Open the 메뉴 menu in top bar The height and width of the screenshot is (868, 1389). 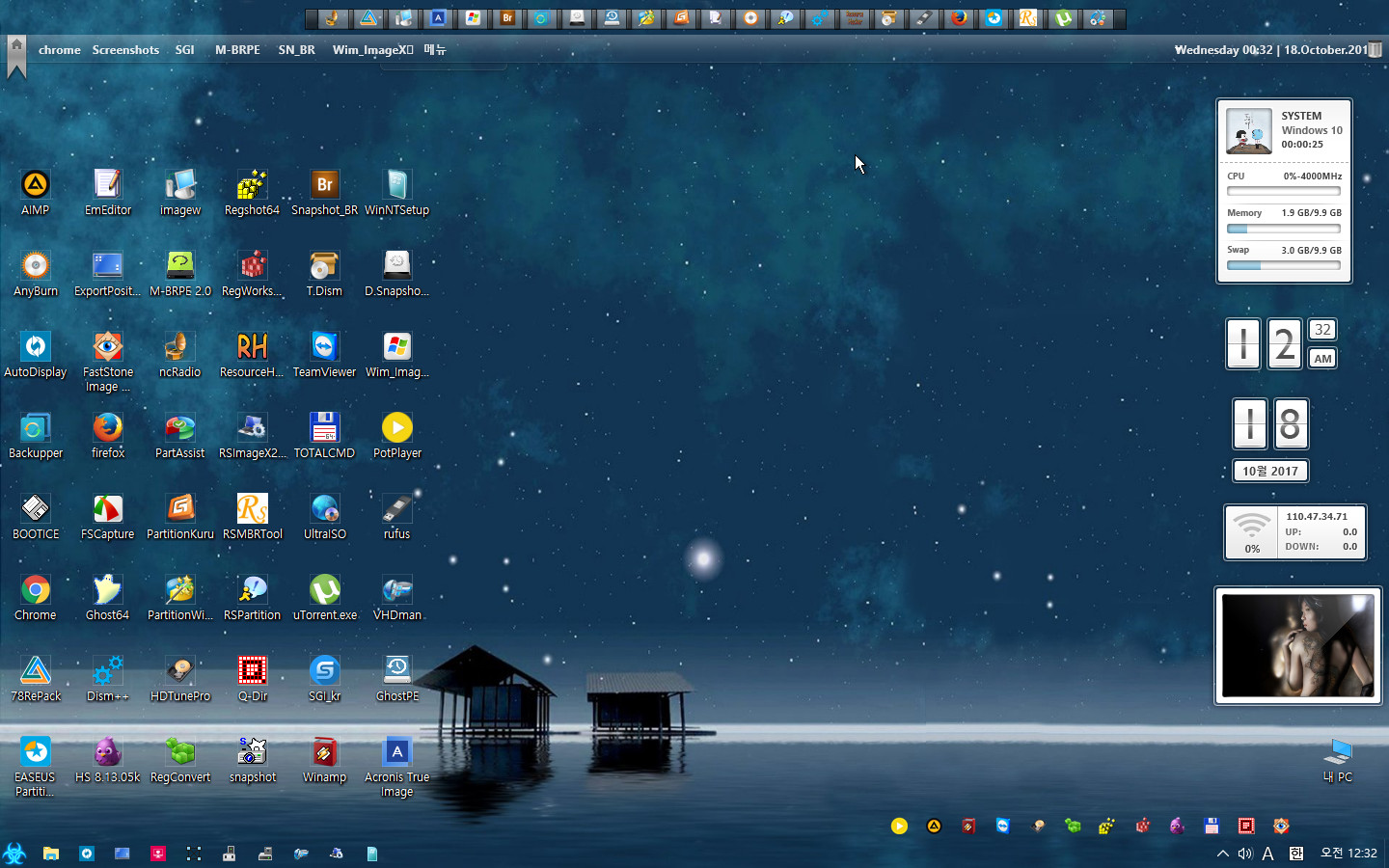[x=435, y=50]
